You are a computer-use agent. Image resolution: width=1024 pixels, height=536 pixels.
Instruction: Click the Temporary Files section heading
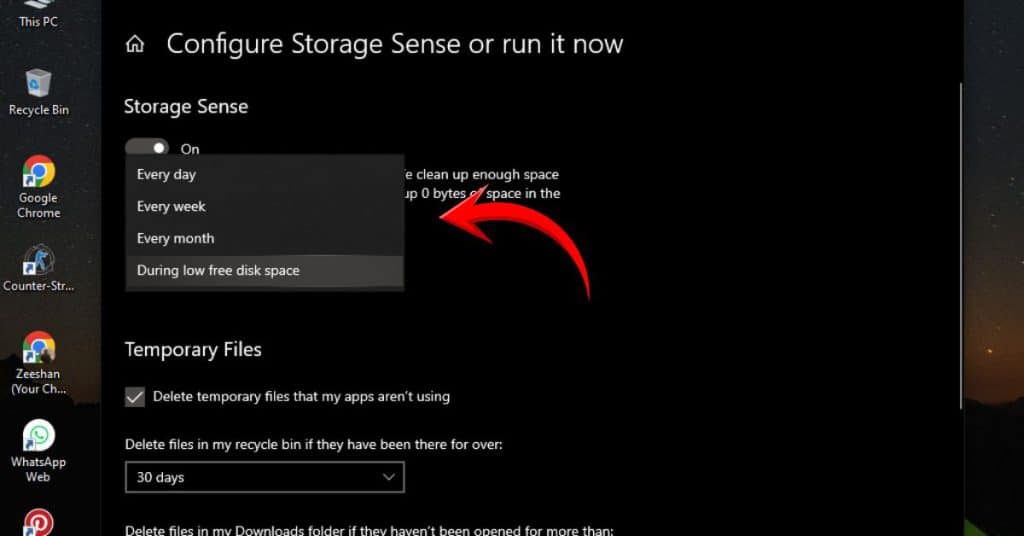pos(193,350)
